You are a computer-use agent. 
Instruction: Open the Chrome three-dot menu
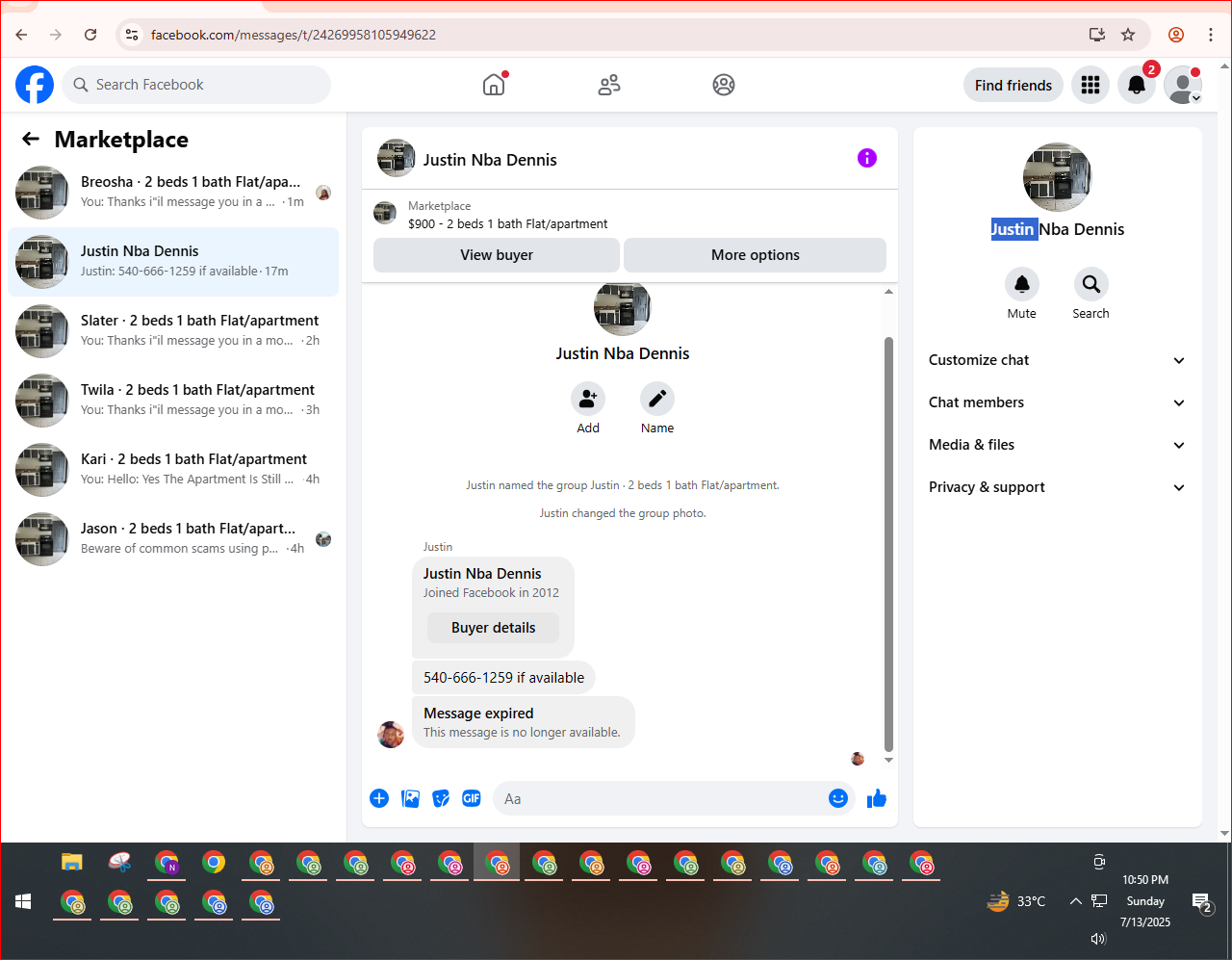[x=1211, y=35]
